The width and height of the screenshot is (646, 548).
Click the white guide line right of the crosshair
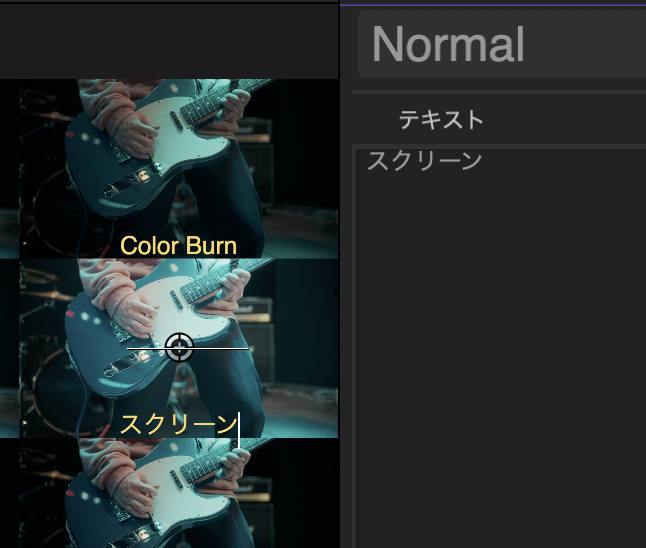(x=221, y=349)
